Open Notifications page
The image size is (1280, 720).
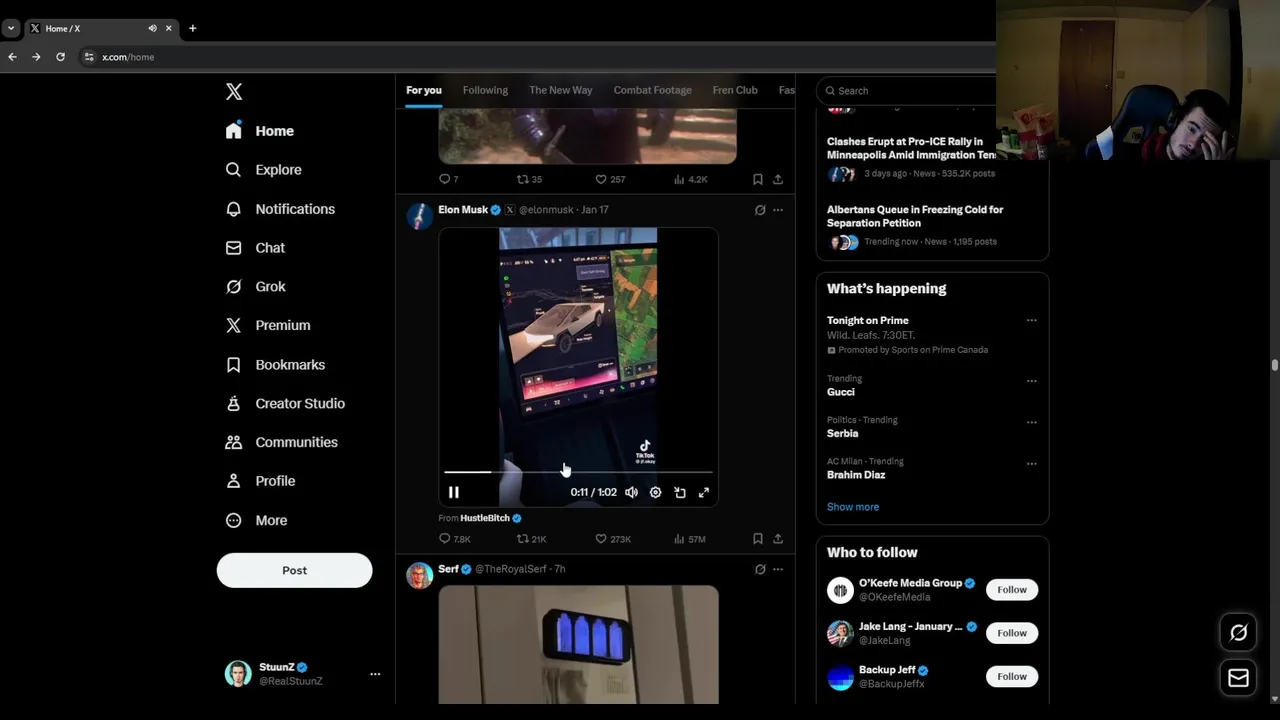click(280, 209)
